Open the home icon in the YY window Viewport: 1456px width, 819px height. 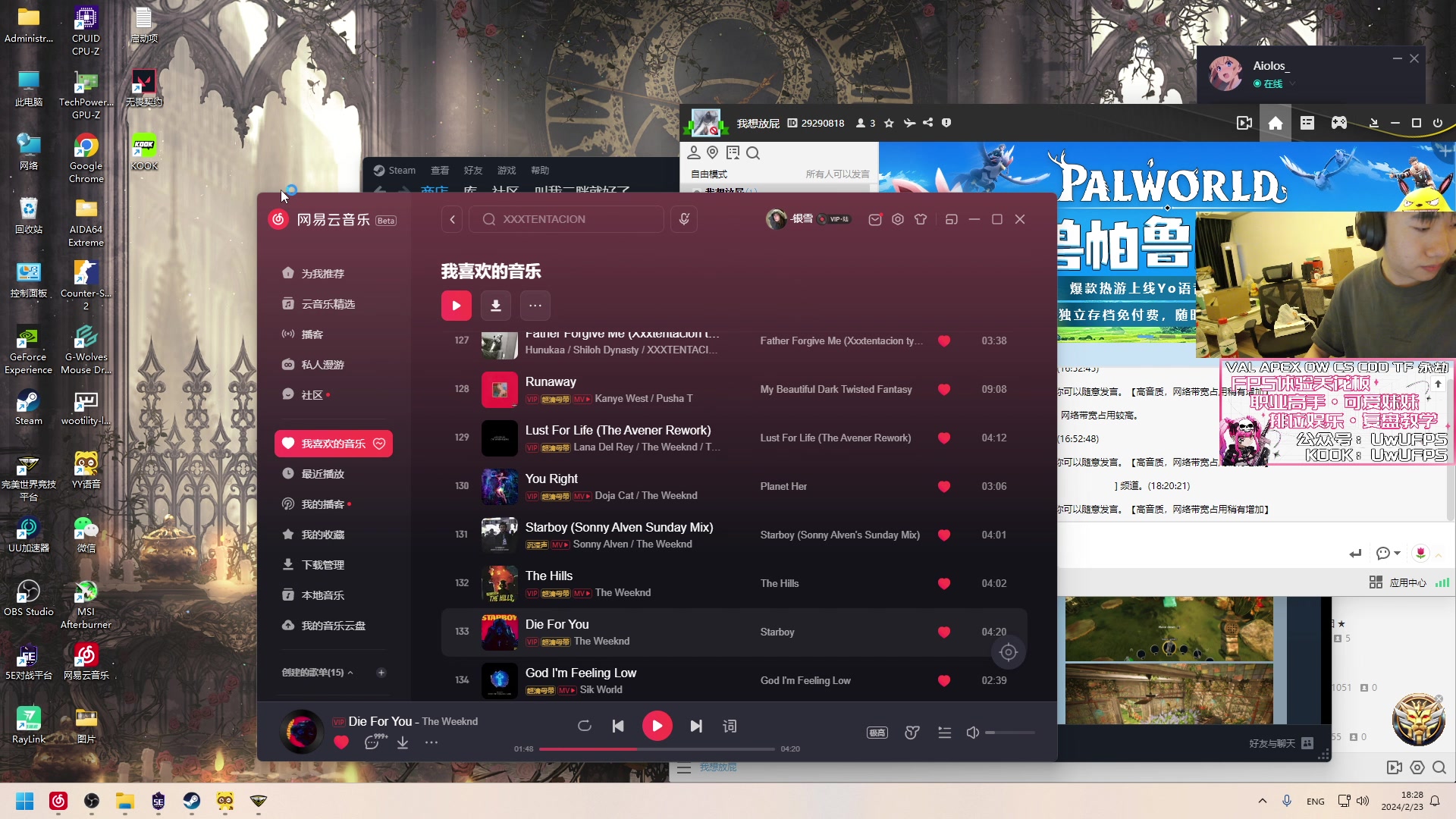1276,123
